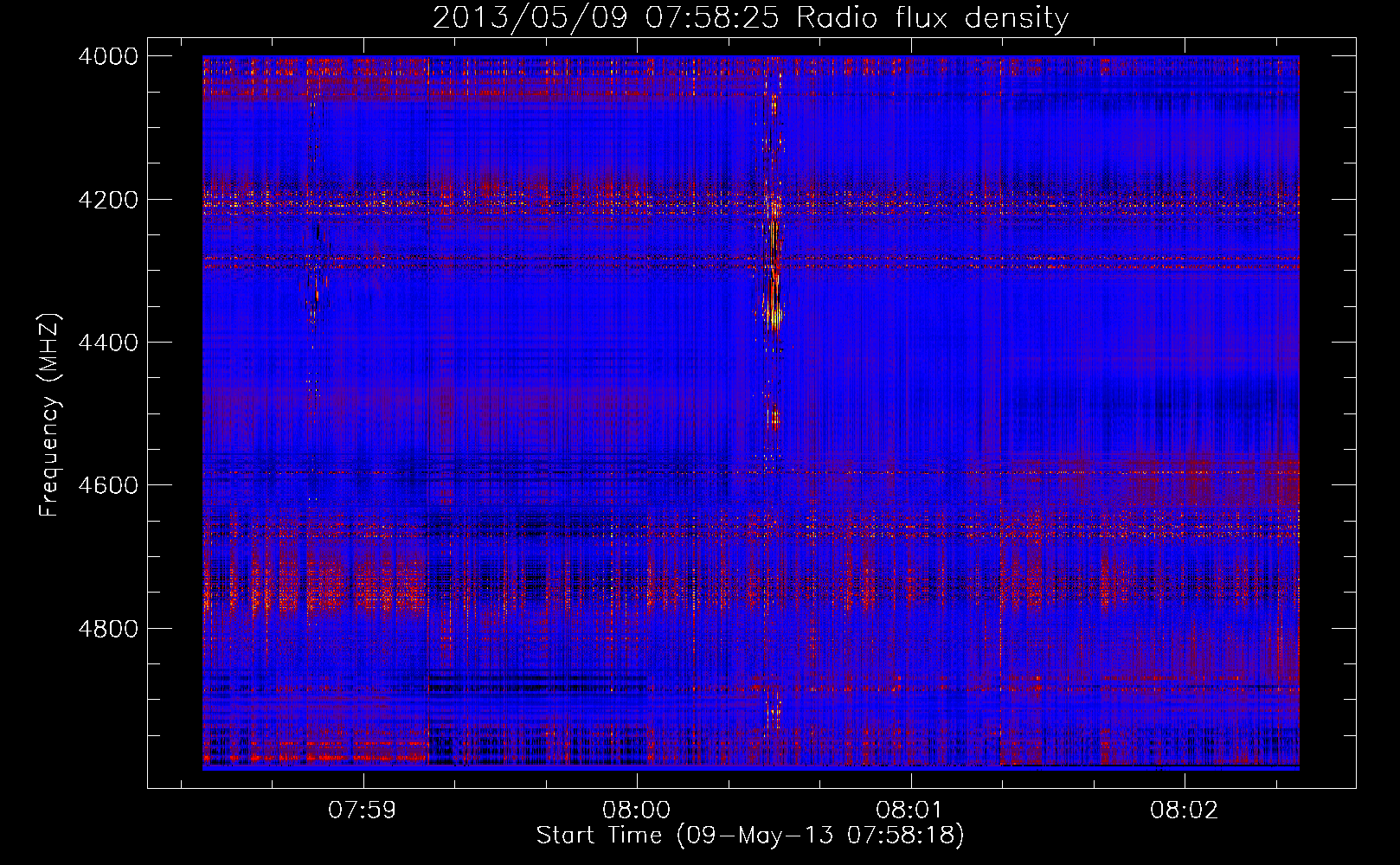
Task: Select the 4200 frequency axis label
Action: [108, 200]
